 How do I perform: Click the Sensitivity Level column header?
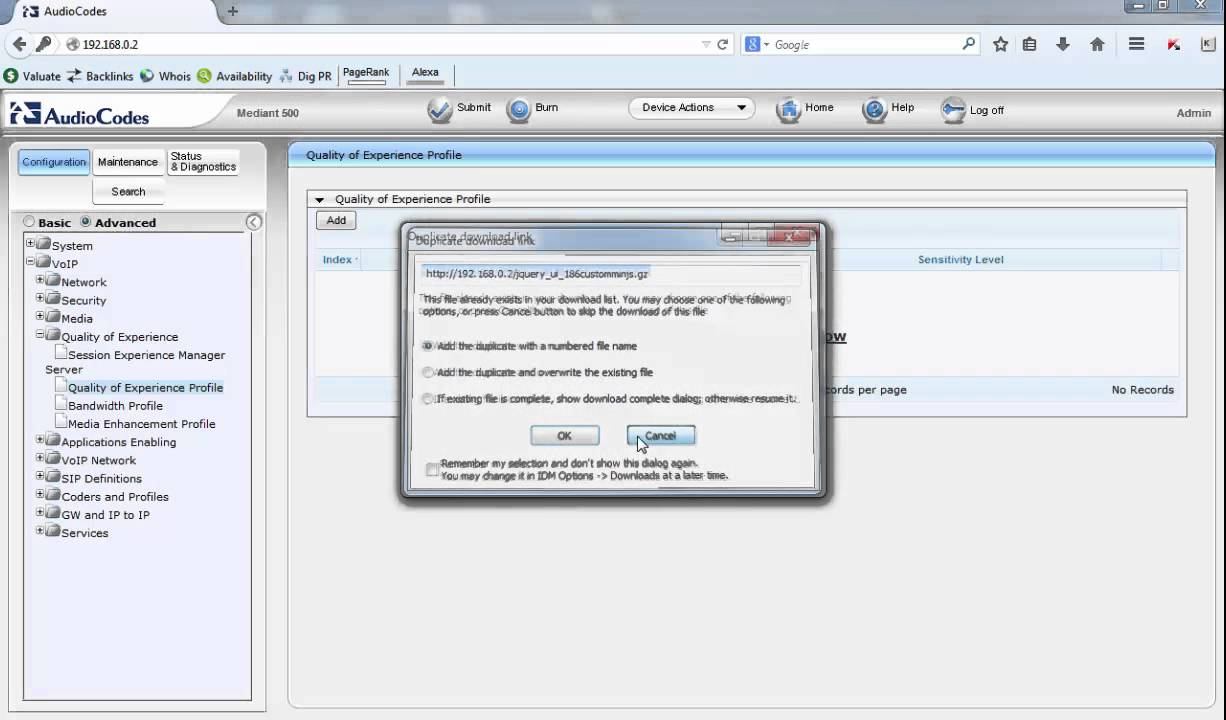tap(960, 259)
